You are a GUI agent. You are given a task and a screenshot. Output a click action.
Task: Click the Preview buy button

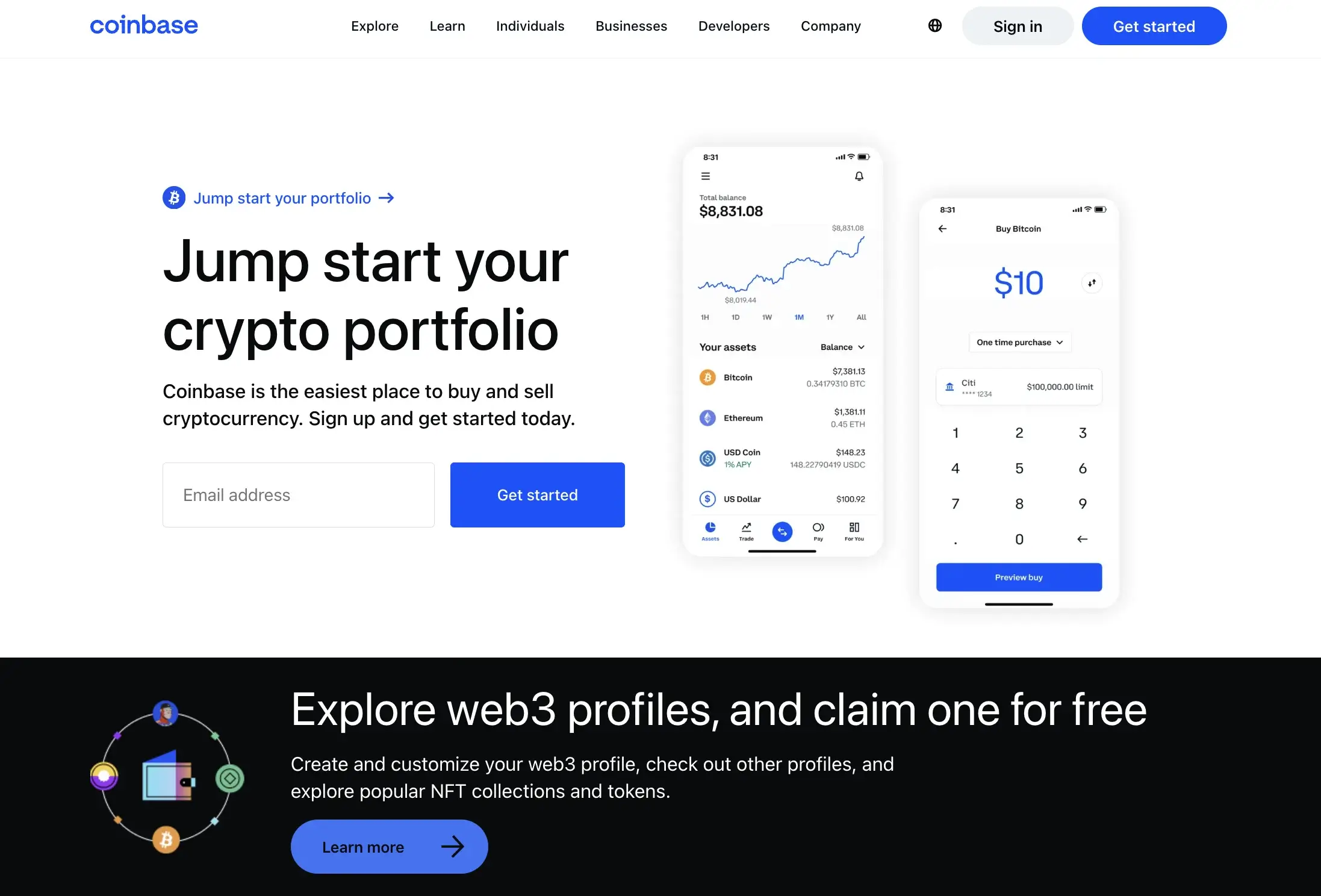(1019, 577)
